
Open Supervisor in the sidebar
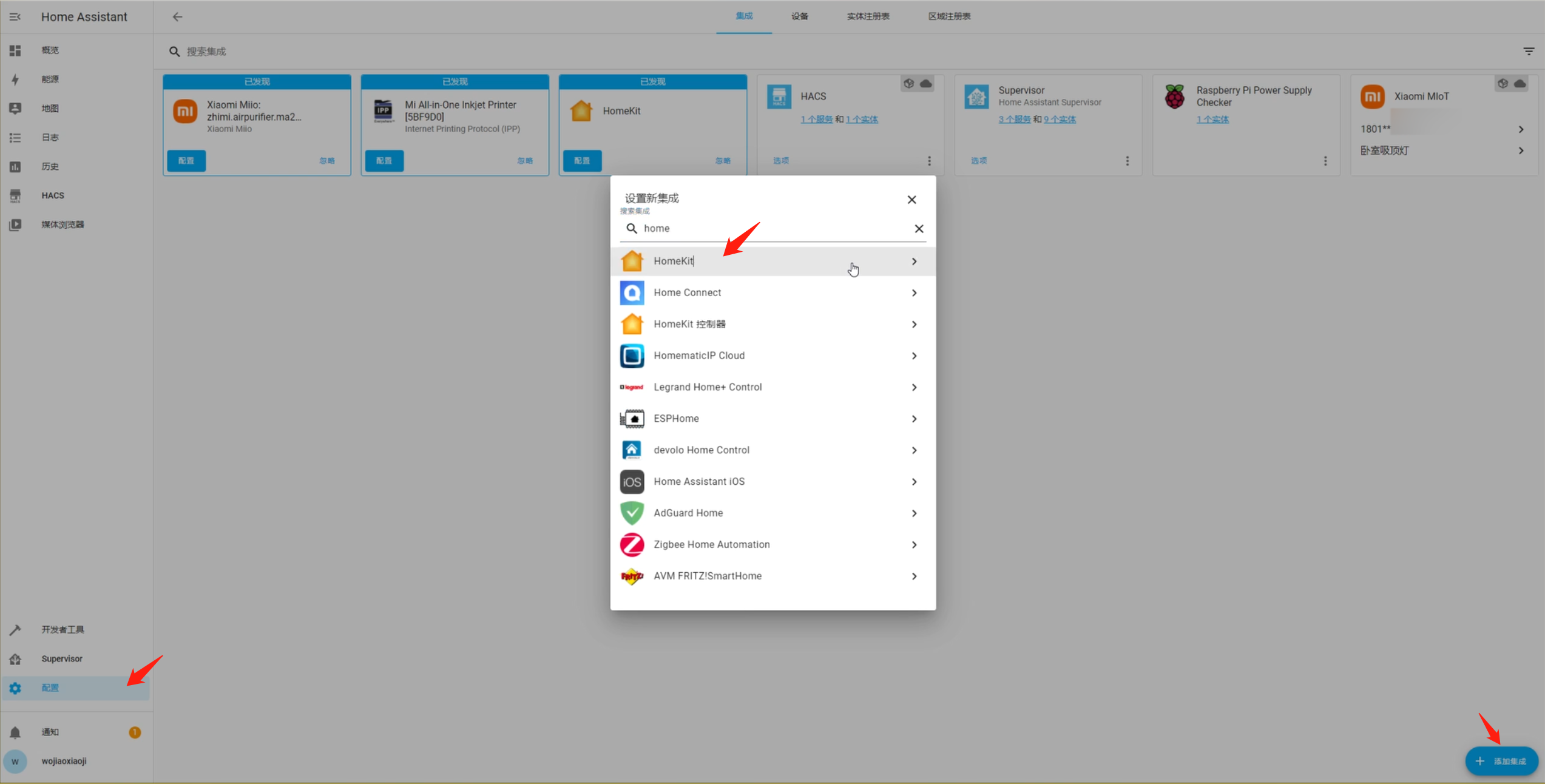click(x=76, y=659)
